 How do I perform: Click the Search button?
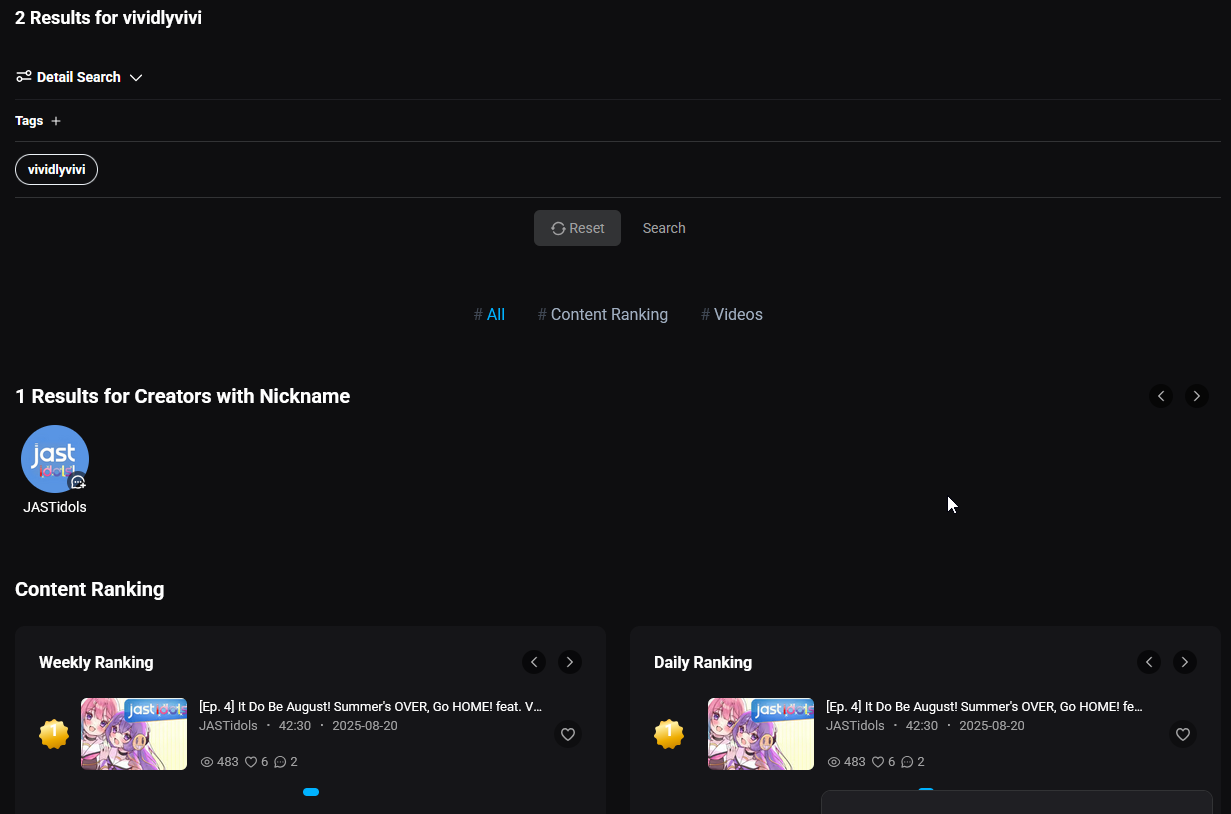(x=664, y=228)
